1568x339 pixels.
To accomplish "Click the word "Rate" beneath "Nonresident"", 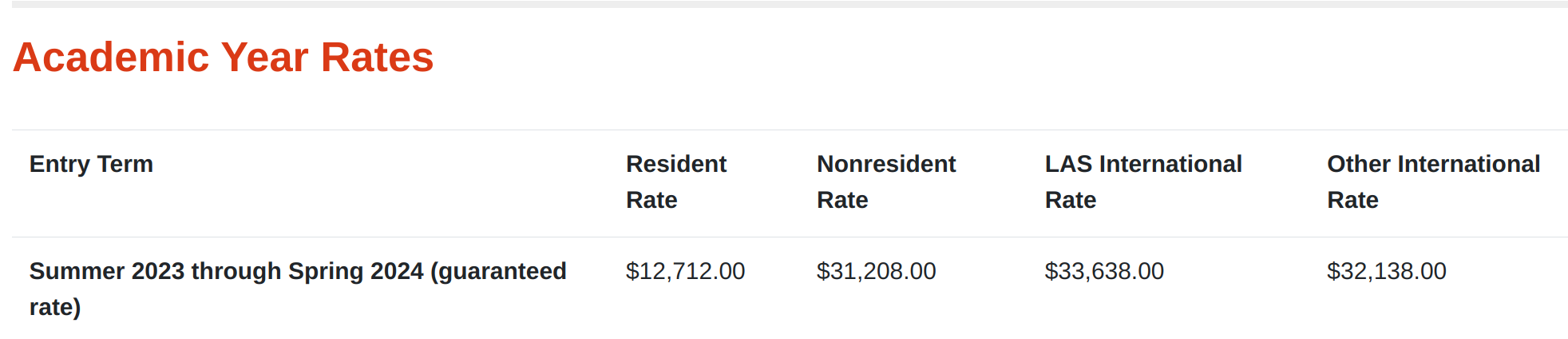I will click(x=842, y=200).
